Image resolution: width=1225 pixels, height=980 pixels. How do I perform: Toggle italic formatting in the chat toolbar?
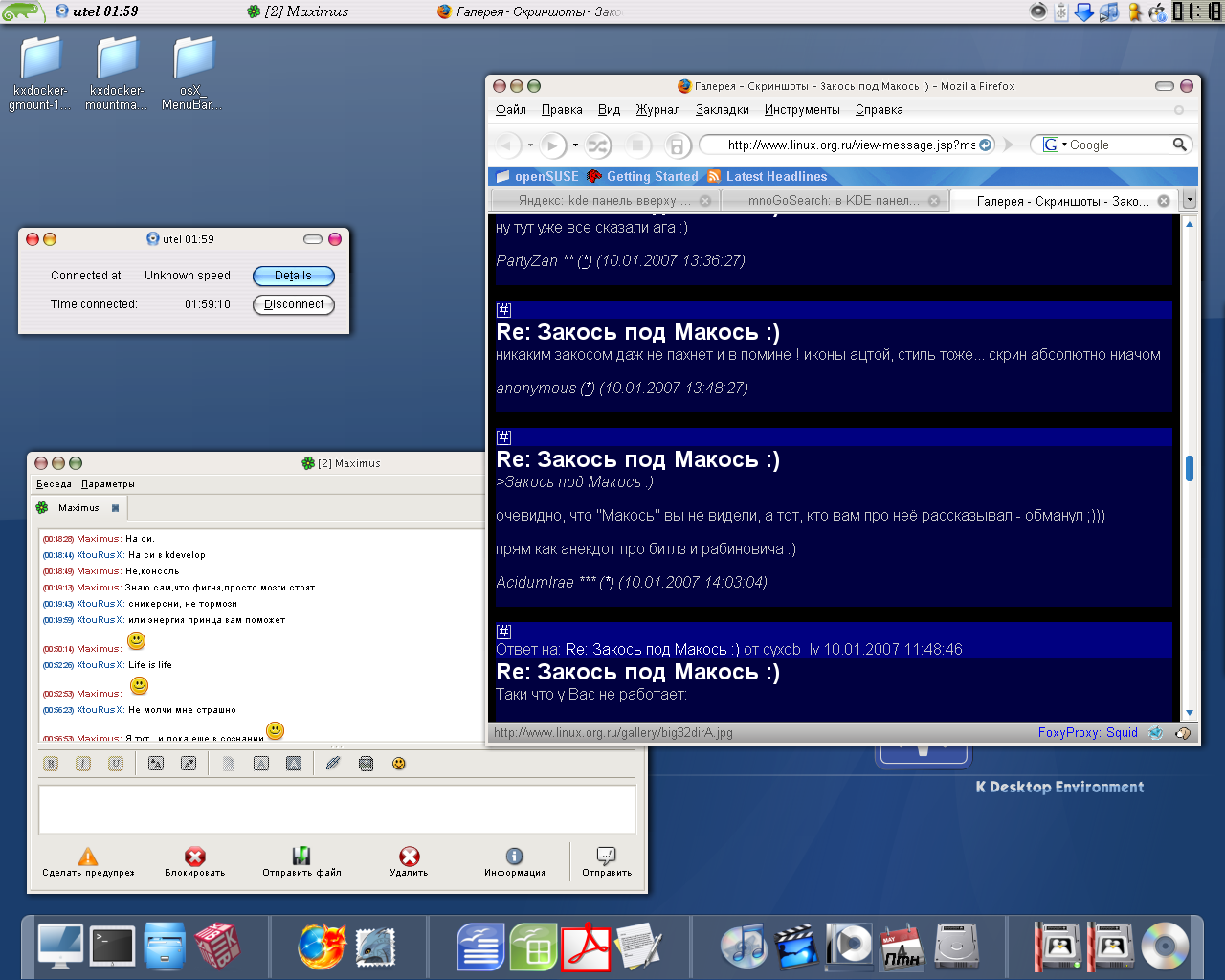tap(83, 764)
